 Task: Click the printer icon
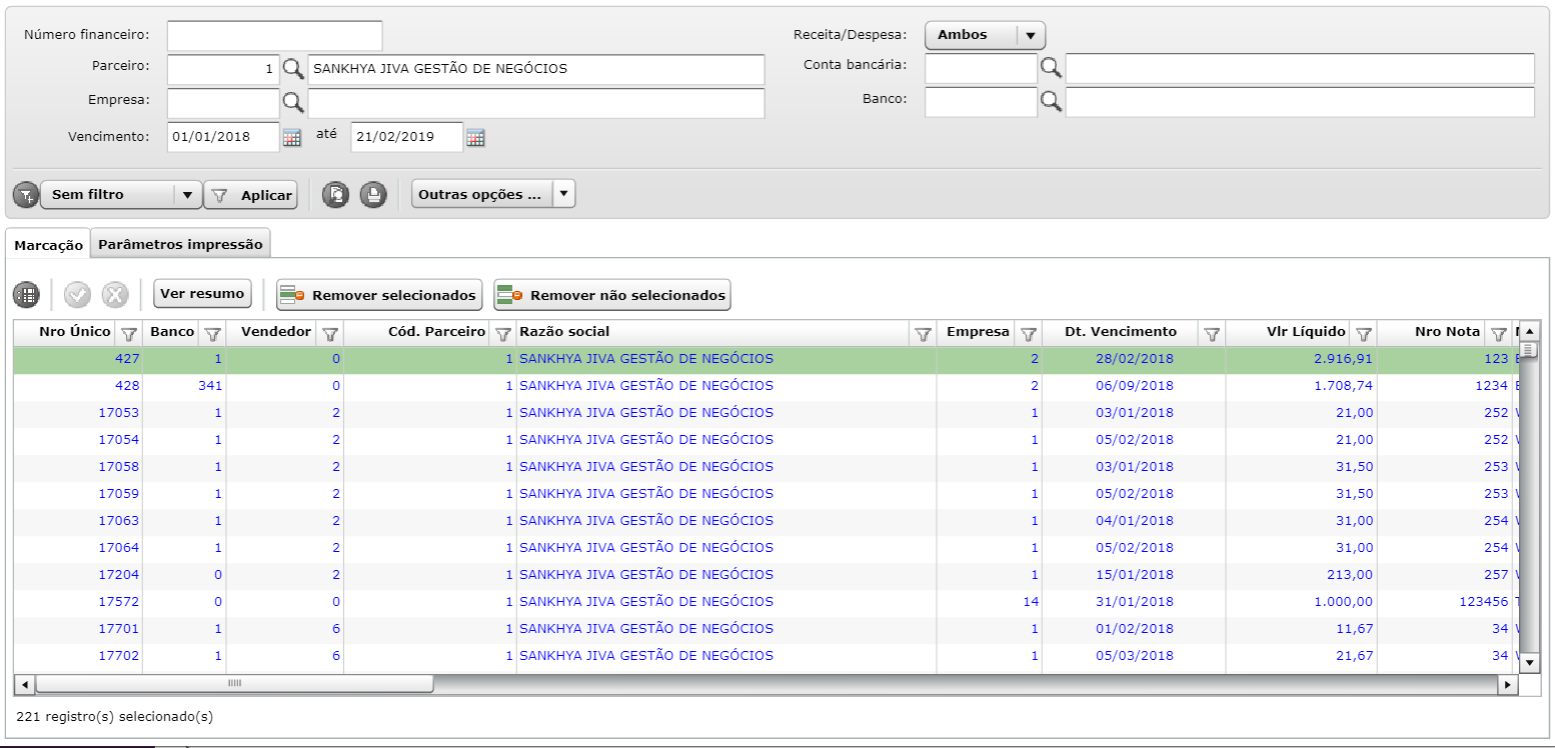(x=373, y=195)
